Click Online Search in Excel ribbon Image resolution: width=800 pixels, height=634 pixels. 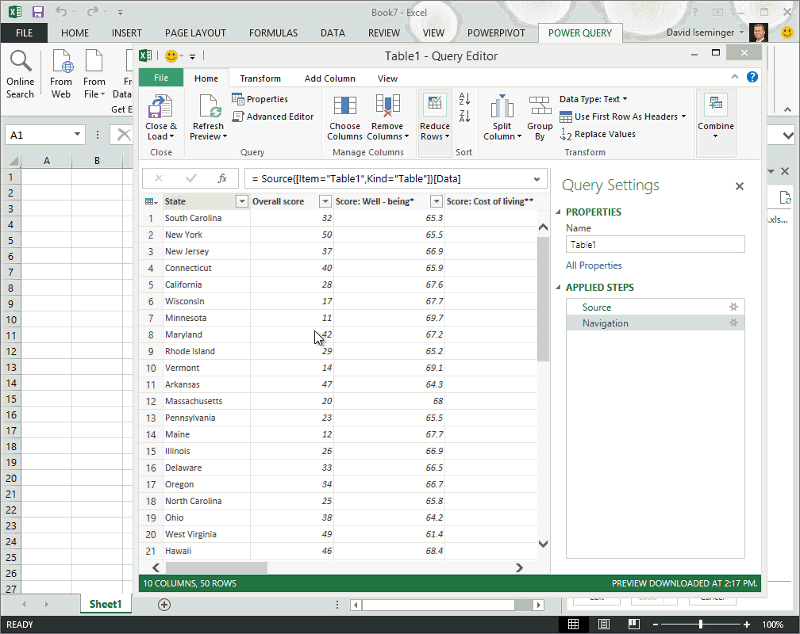tap(20, 74)
